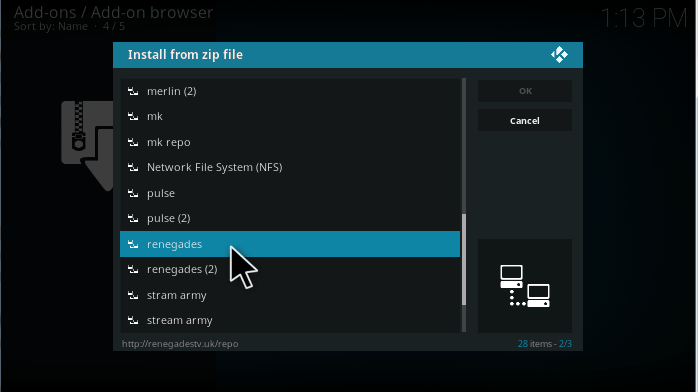
Task: Click the list scrollbar handle
Action: click(x=464, y=259)
